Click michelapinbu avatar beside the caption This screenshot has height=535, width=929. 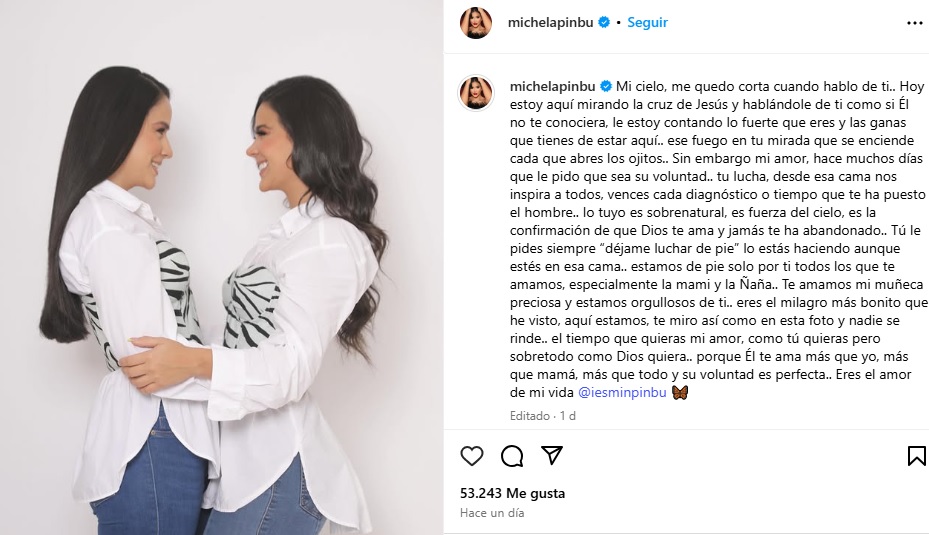tap(476, 92)
